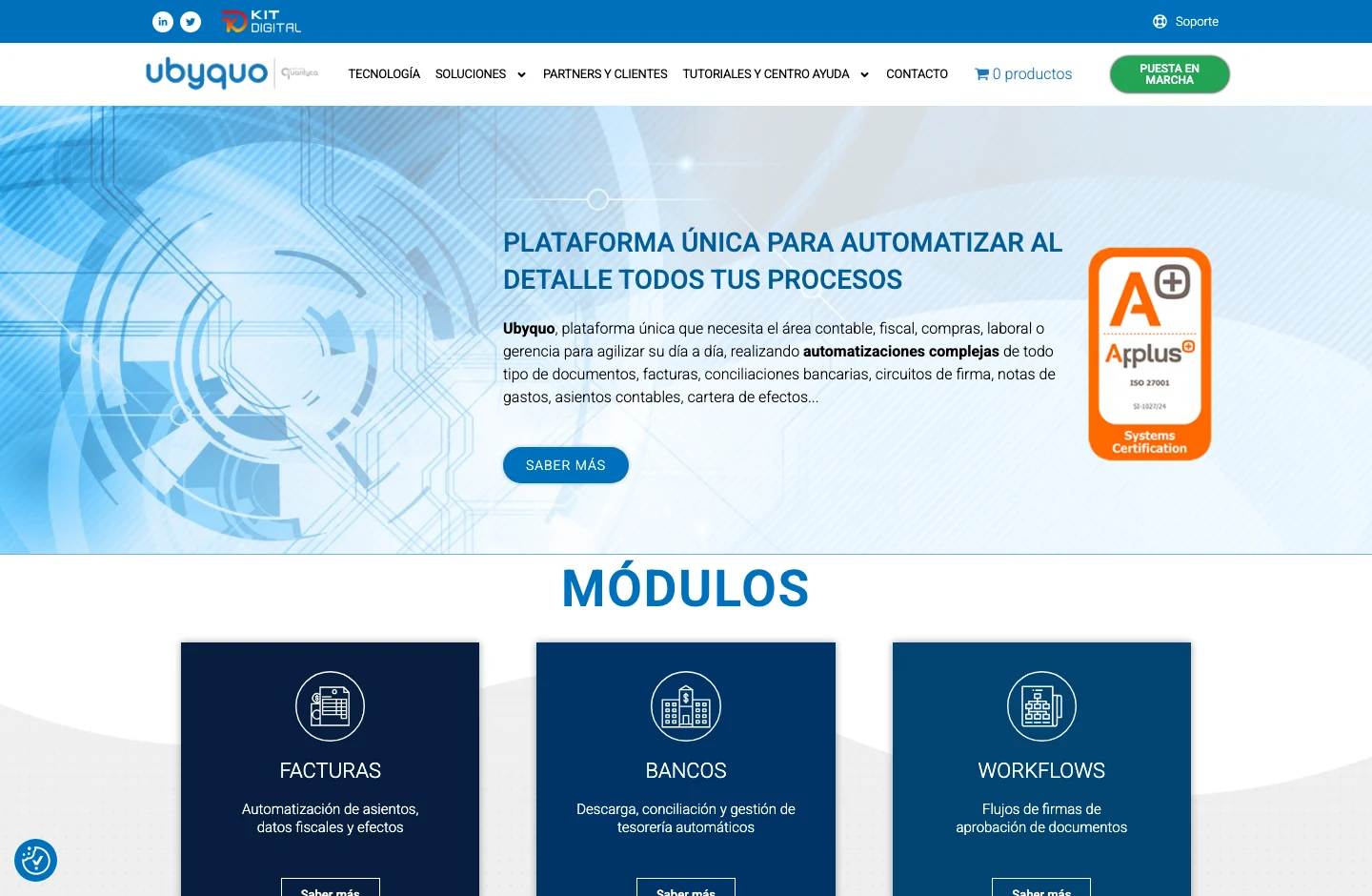Image resolution: width=1372 pixels, height=896 pixels.
Task: Click the Saber Más hero button
Action: (566, 465)
